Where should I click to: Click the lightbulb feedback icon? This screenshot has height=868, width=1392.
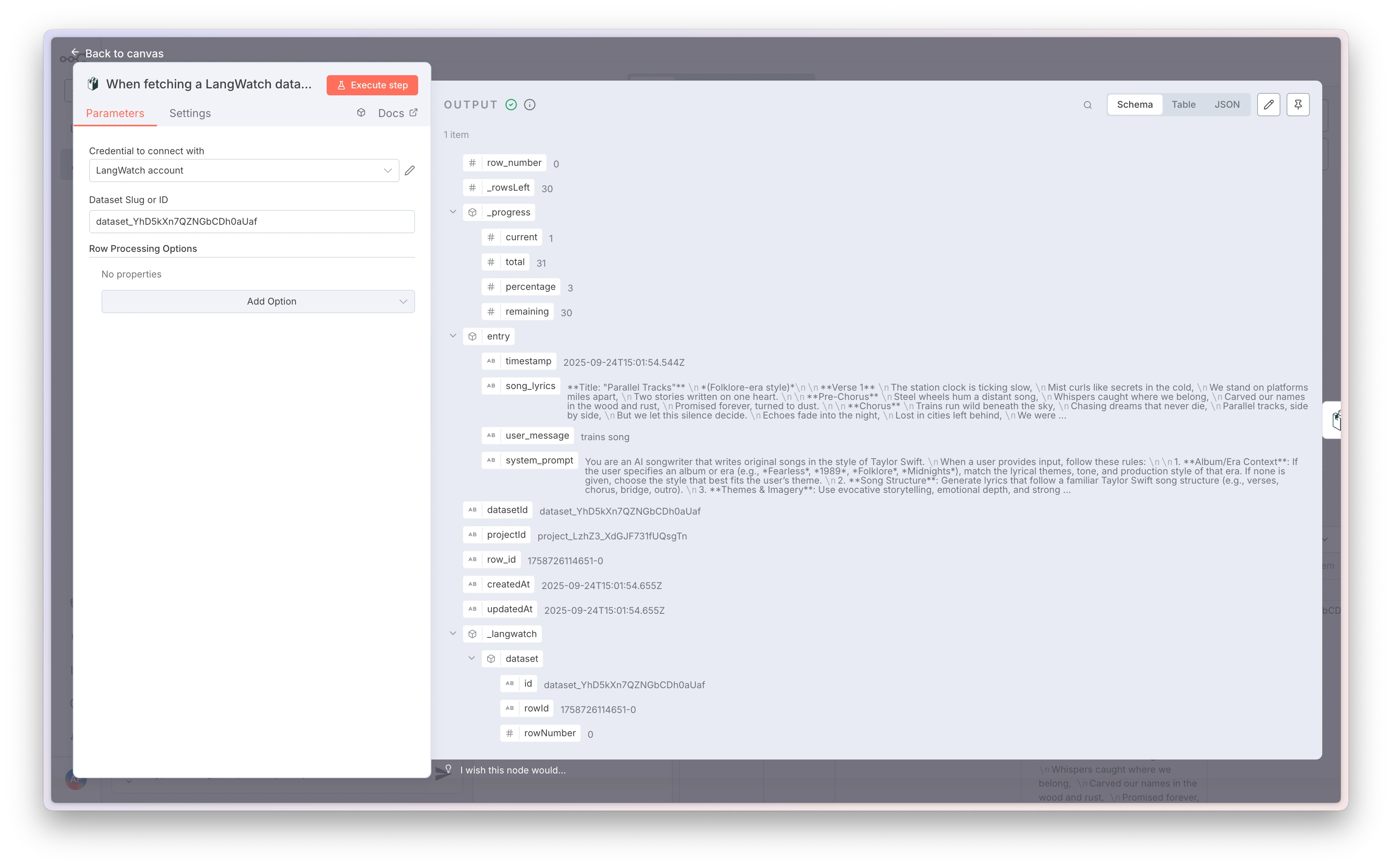point(448,769)
